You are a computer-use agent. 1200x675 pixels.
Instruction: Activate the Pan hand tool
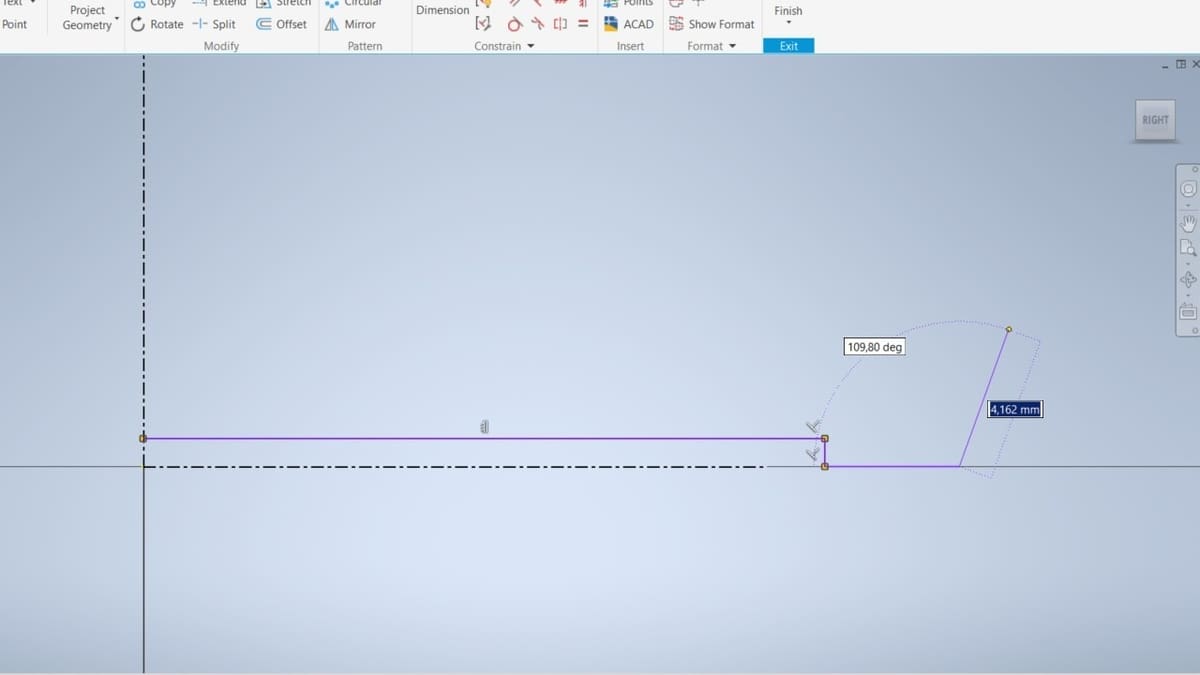click(1188, 222)
